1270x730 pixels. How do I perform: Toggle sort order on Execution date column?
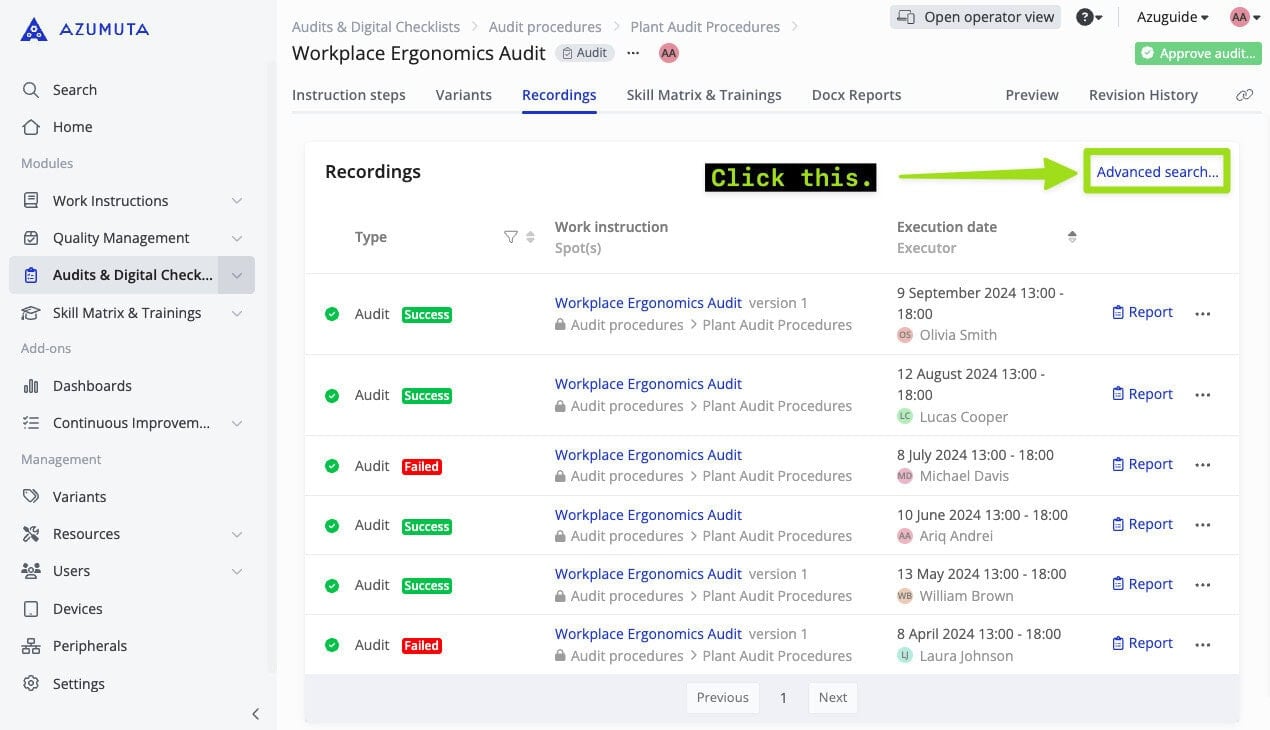tap(1072, 236)
